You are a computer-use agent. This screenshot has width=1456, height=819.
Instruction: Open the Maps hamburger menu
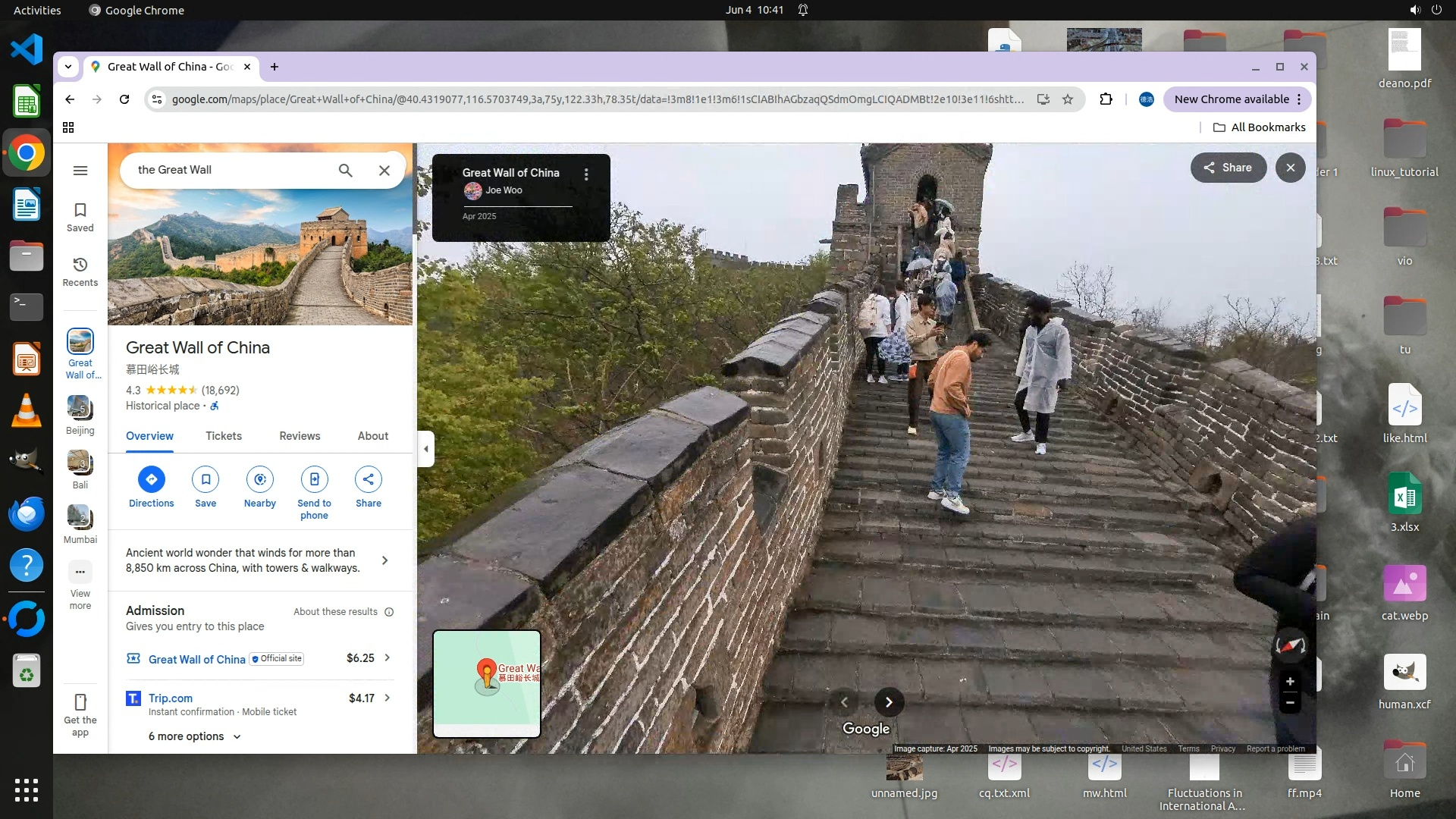tap(80, 170)
